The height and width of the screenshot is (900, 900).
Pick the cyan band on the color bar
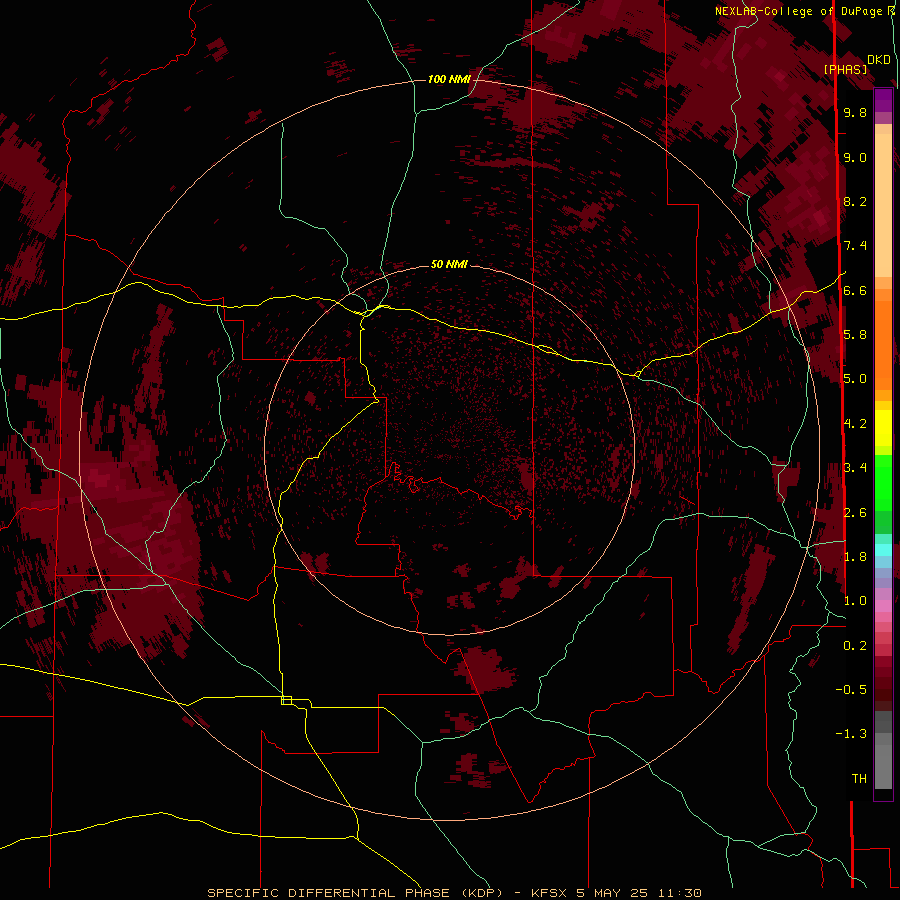pyautogui.click(x=883, y=550)
